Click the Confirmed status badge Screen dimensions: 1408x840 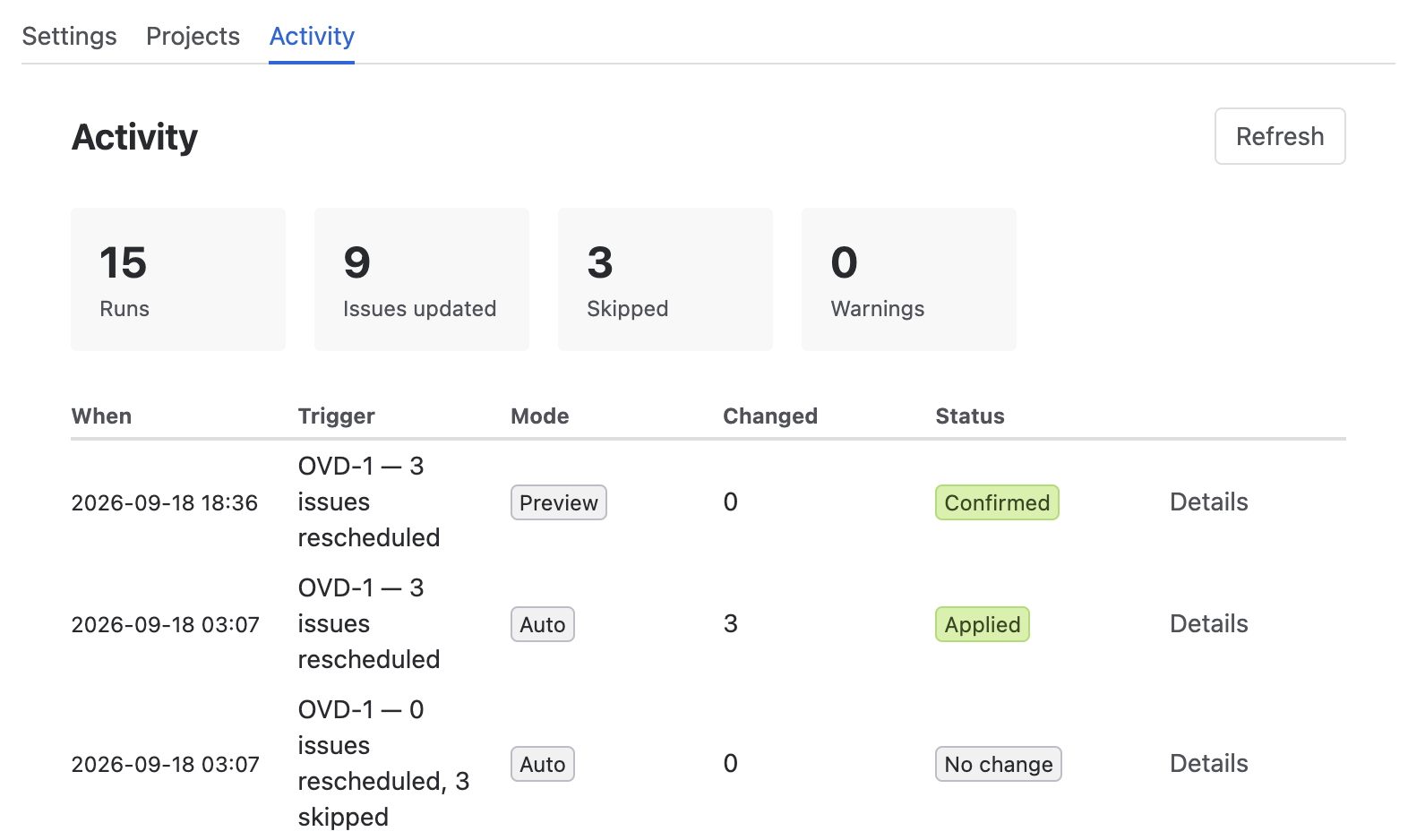click(997, 502)
